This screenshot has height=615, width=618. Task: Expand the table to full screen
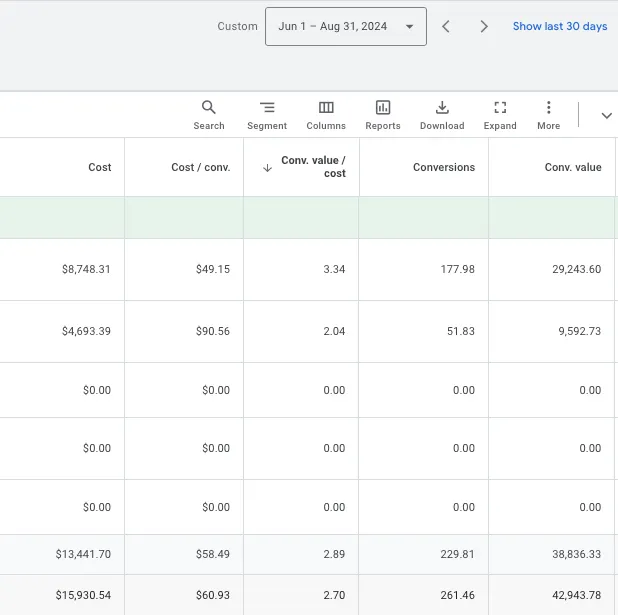pyautogui.click(x=500, y=115)
